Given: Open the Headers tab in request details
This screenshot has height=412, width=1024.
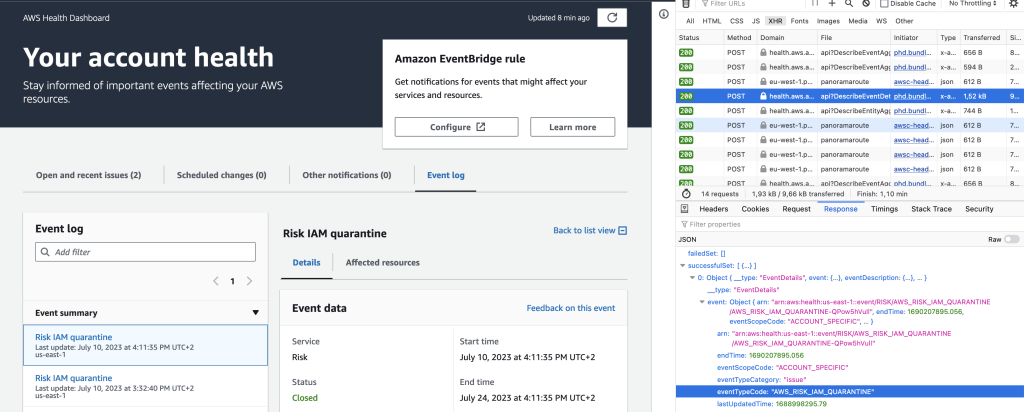Looking at the screenshot, I should 713,209.
